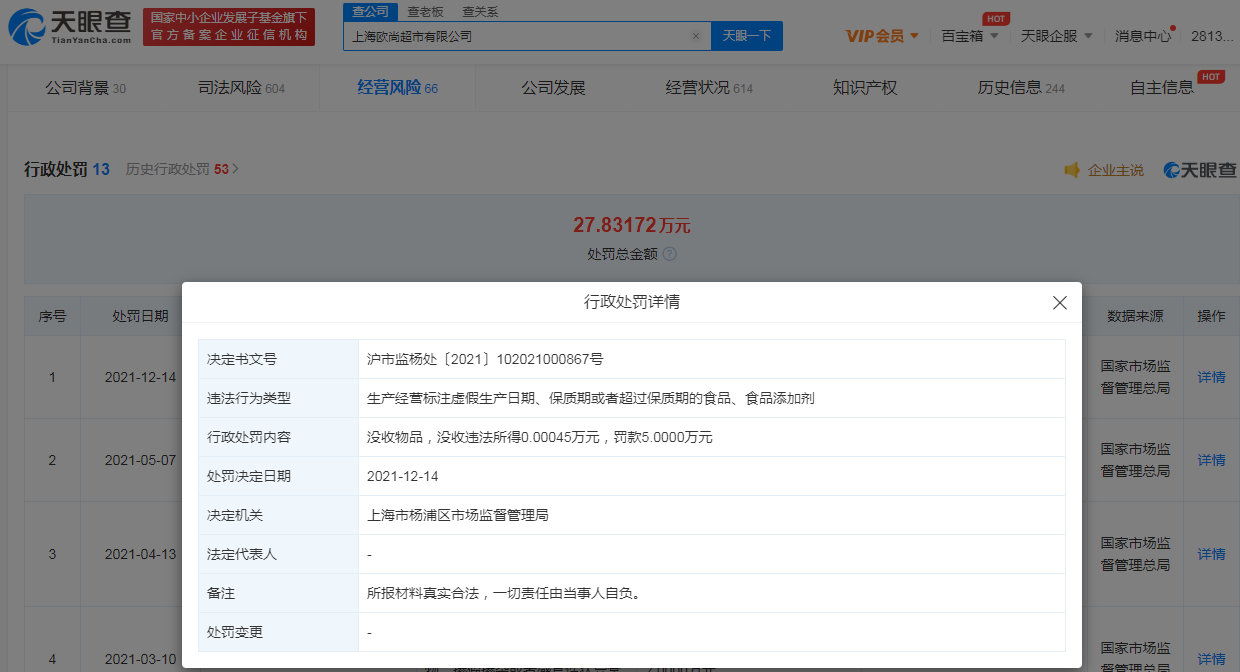
Task: Open 详情 for the 2021-05-07 penalty
Action: point(1211,460)
